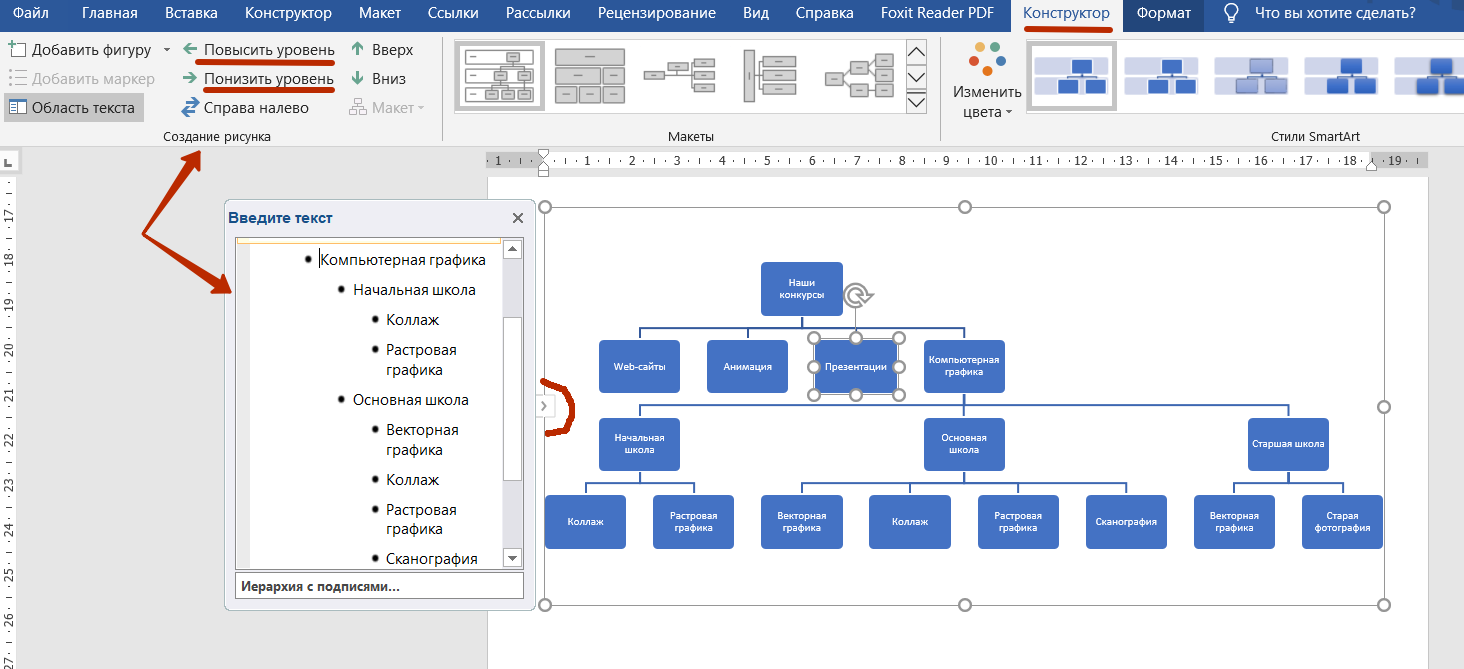Open Добавить фигуру dropdown arrow

(166, 50)
